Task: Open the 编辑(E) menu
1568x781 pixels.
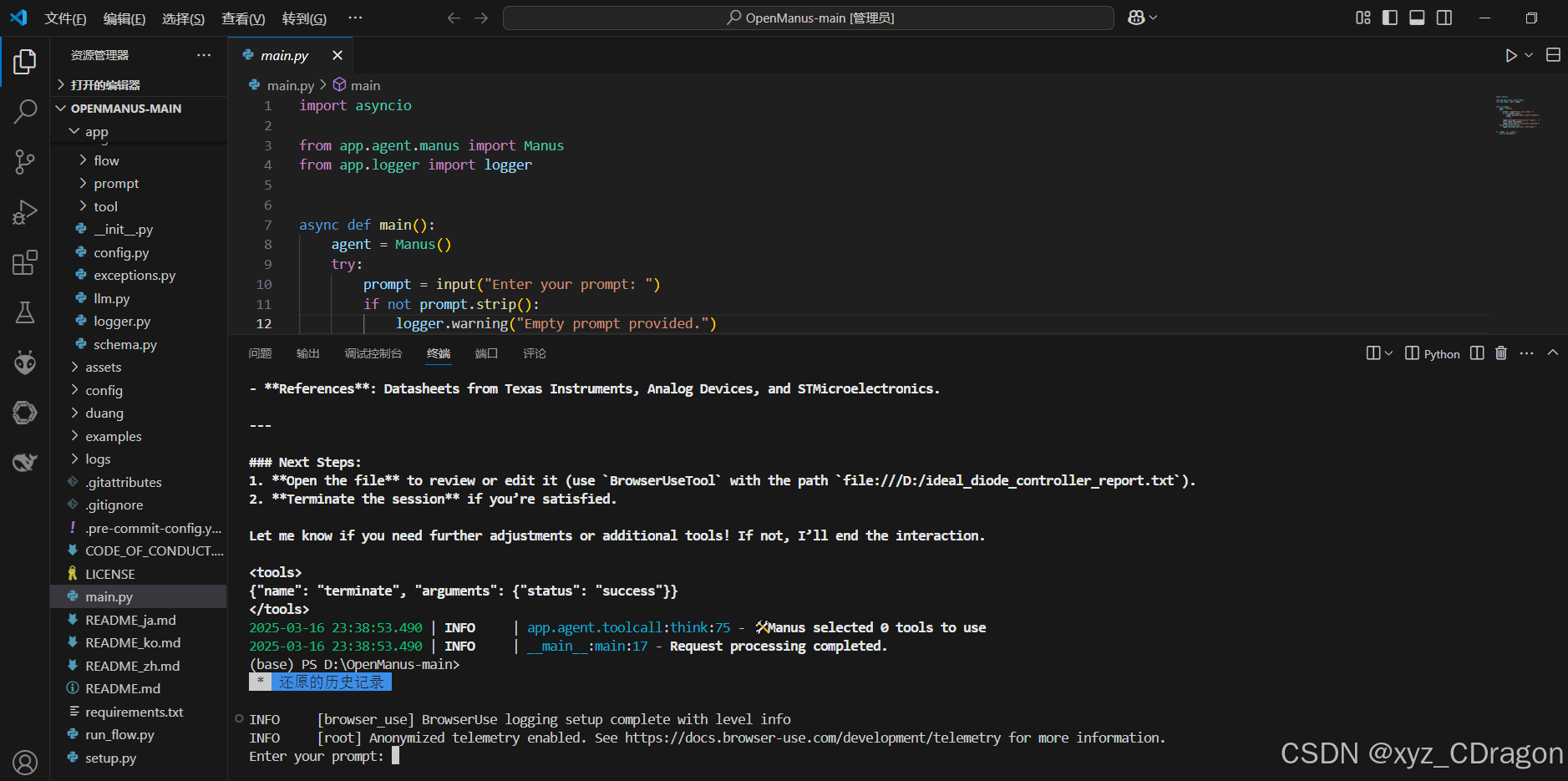Action: click(x=124, y=18)
